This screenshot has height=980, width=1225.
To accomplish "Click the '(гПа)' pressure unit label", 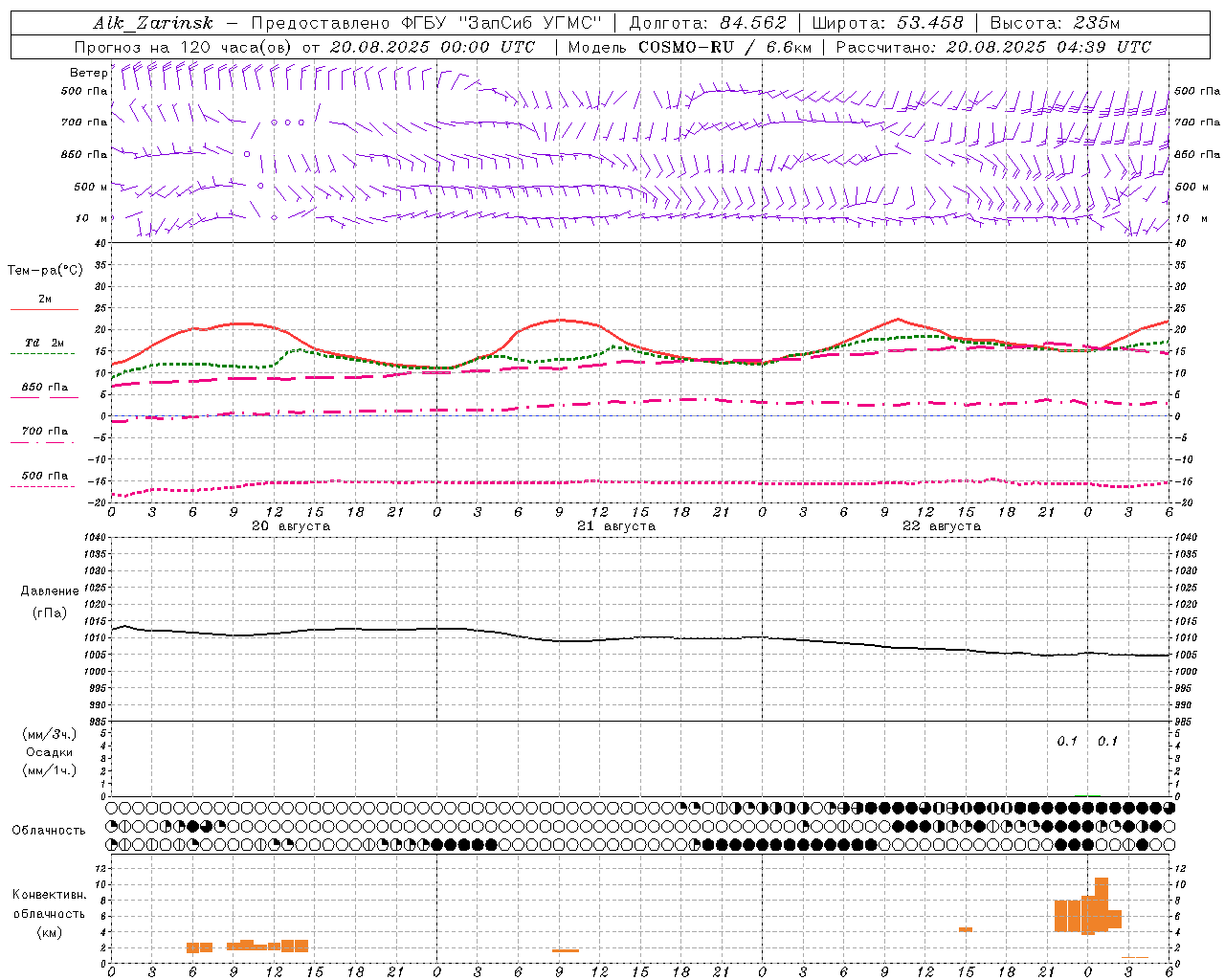I will pyautogui.click(x=50, y=612).
